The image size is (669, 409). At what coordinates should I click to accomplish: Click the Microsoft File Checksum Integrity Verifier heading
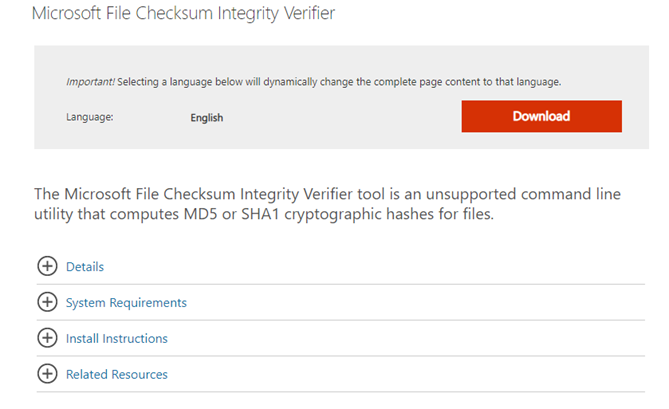[184, 14]
